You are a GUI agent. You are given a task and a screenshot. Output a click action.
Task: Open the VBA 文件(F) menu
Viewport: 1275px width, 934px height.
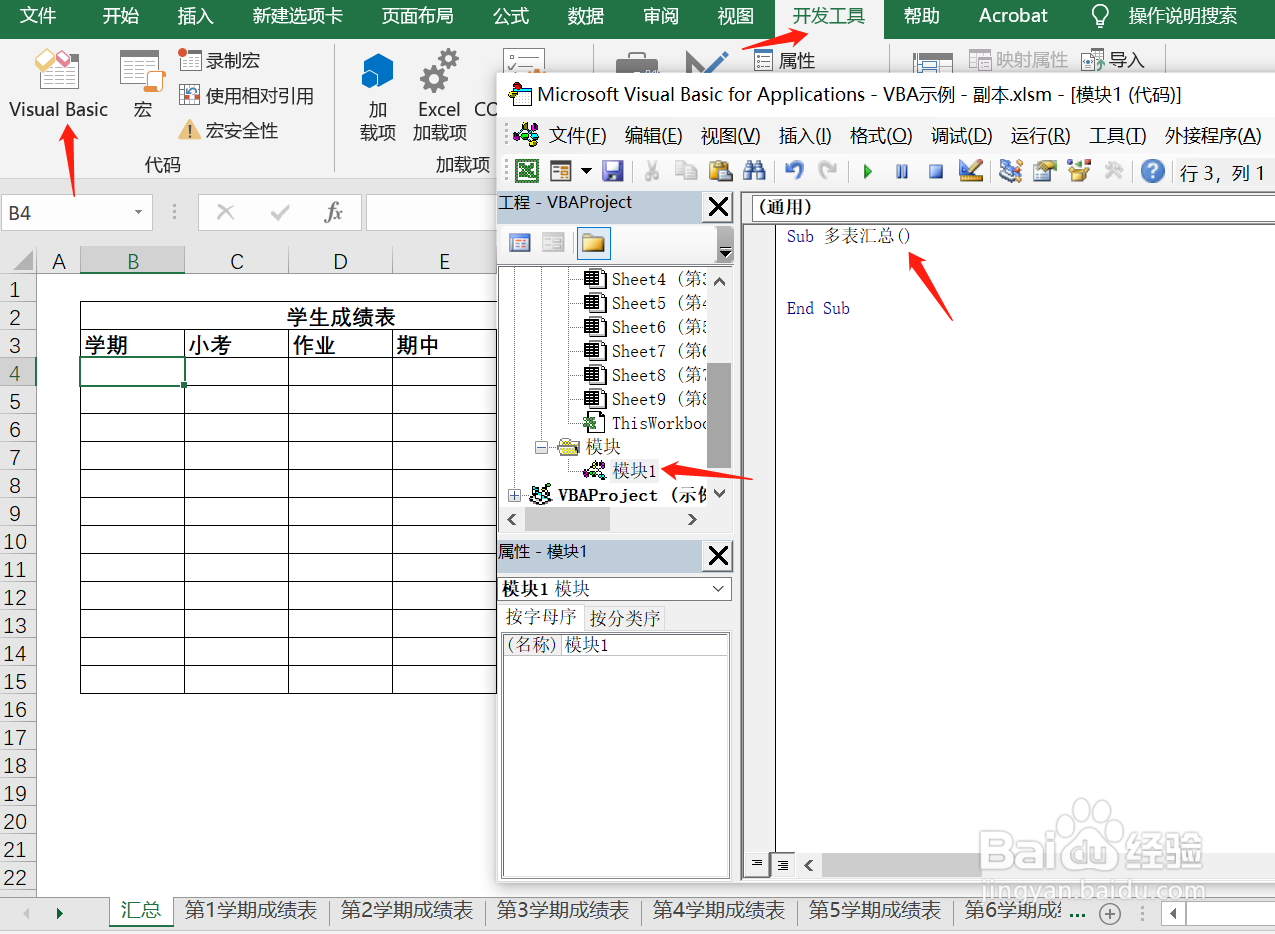click(x=578, y=136)
